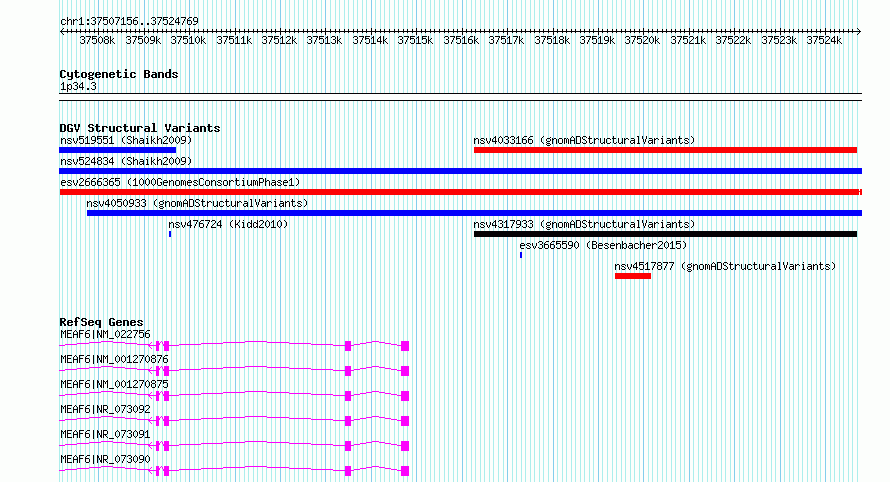
Task: Open MEAF6|NM_022756 transcript label
Action: (x=105, y=334)
